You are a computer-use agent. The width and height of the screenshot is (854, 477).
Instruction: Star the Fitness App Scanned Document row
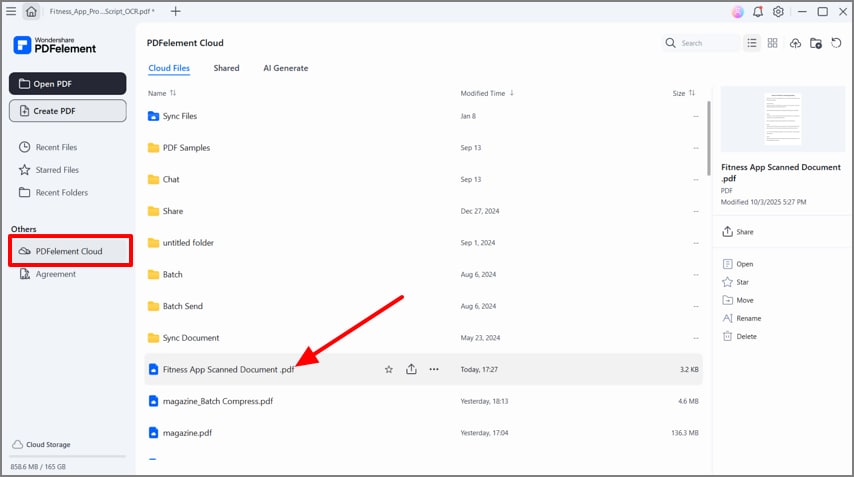click(x=389, y=369)
